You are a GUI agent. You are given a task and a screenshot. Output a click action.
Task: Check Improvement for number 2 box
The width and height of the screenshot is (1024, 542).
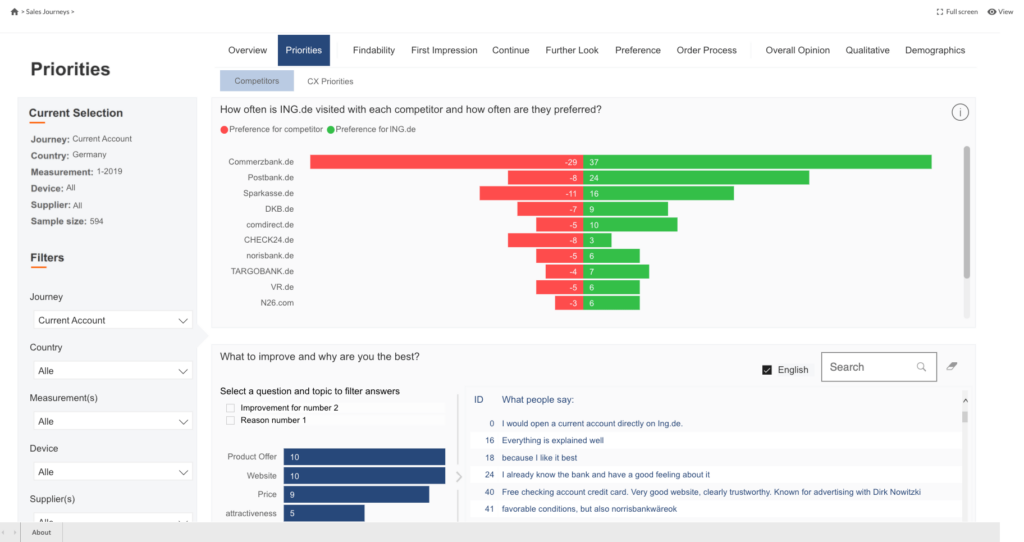click(231, 408)
